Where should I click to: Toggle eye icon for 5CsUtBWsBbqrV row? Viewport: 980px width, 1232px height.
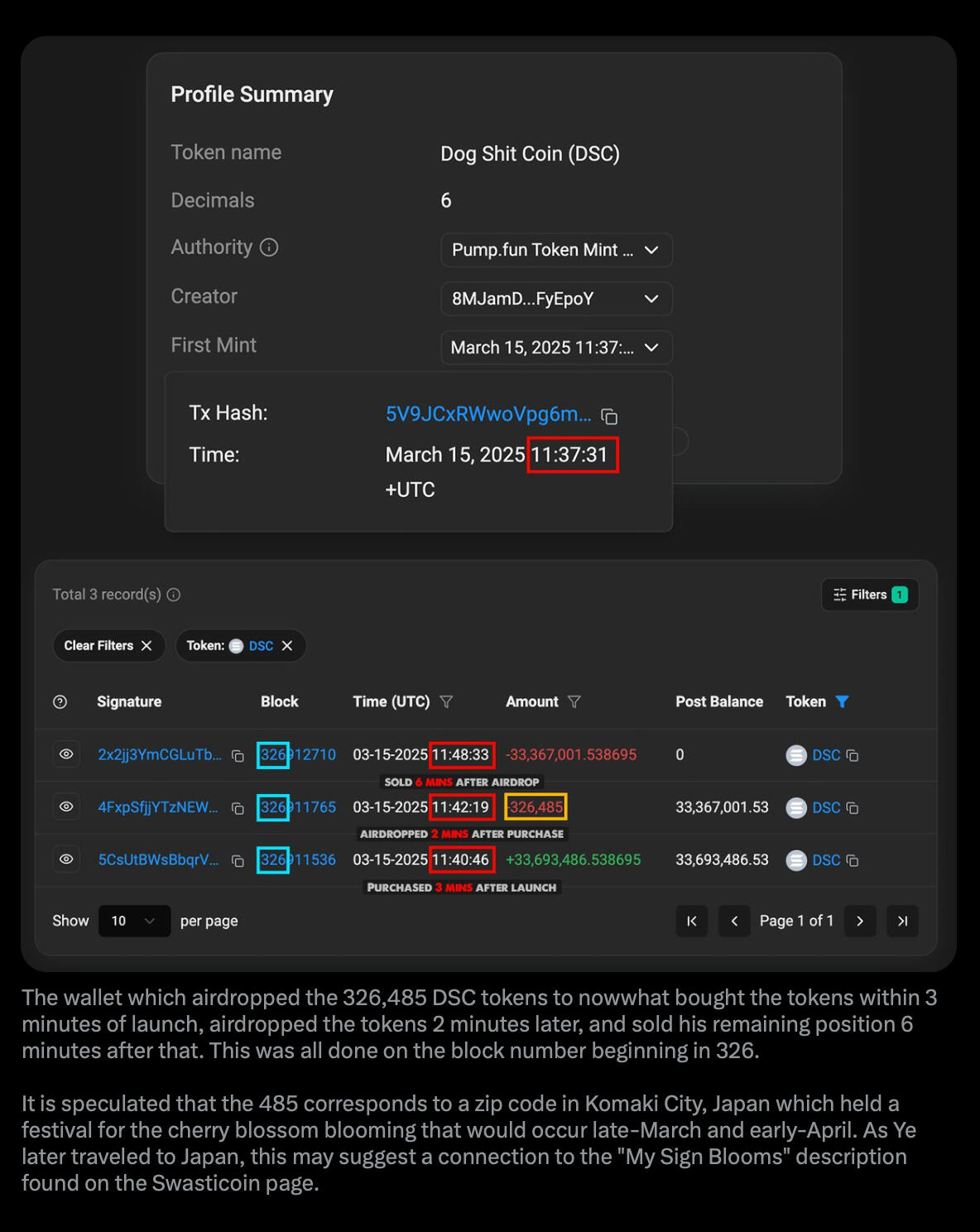tap(66, 859)
